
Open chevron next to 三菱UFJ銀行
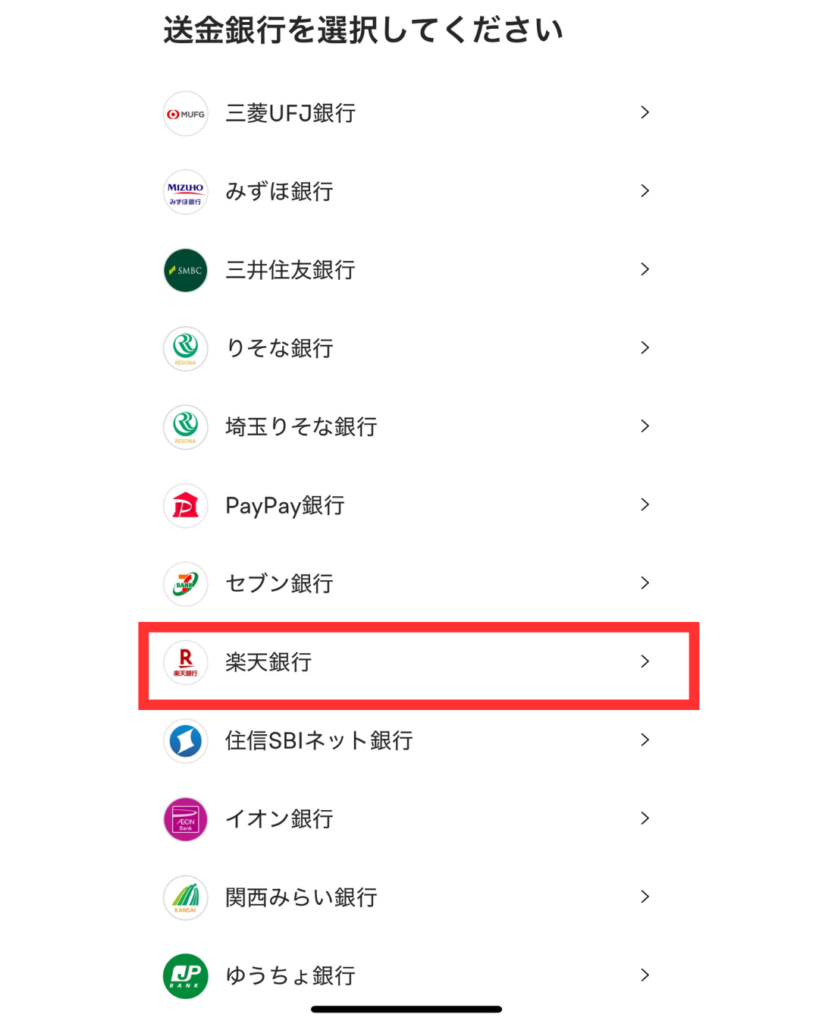click(x=645, y=113)
